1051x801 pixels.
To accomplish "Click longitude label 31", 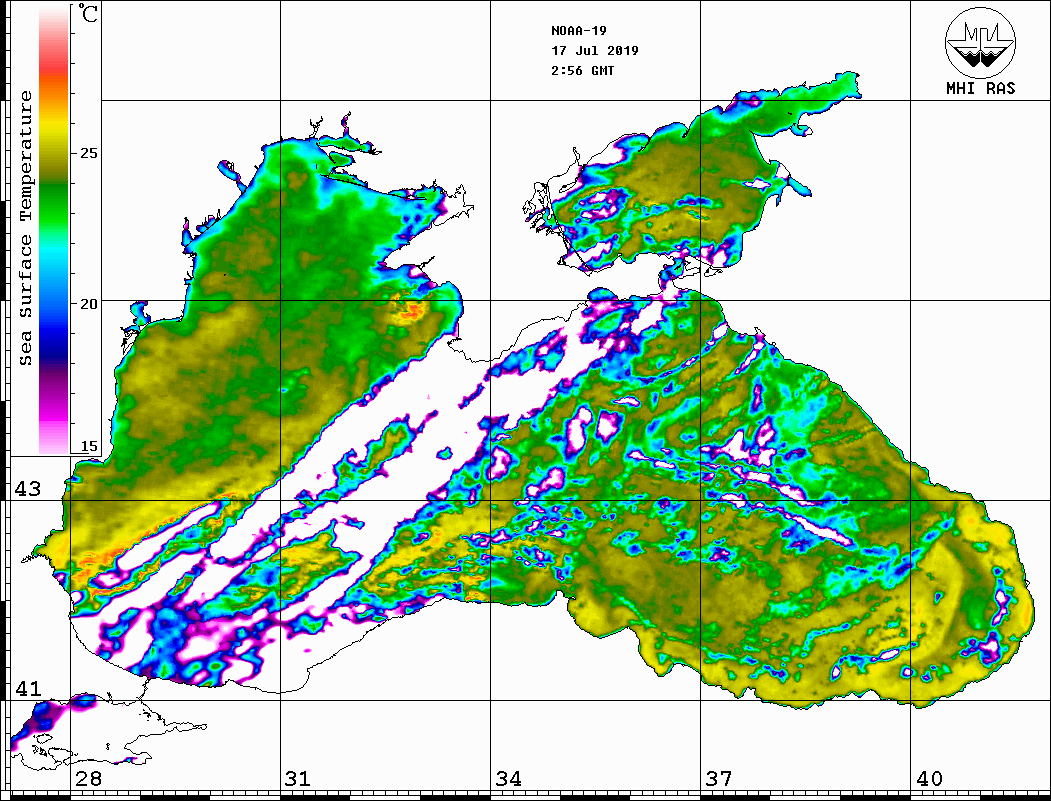I will point(298,779).
